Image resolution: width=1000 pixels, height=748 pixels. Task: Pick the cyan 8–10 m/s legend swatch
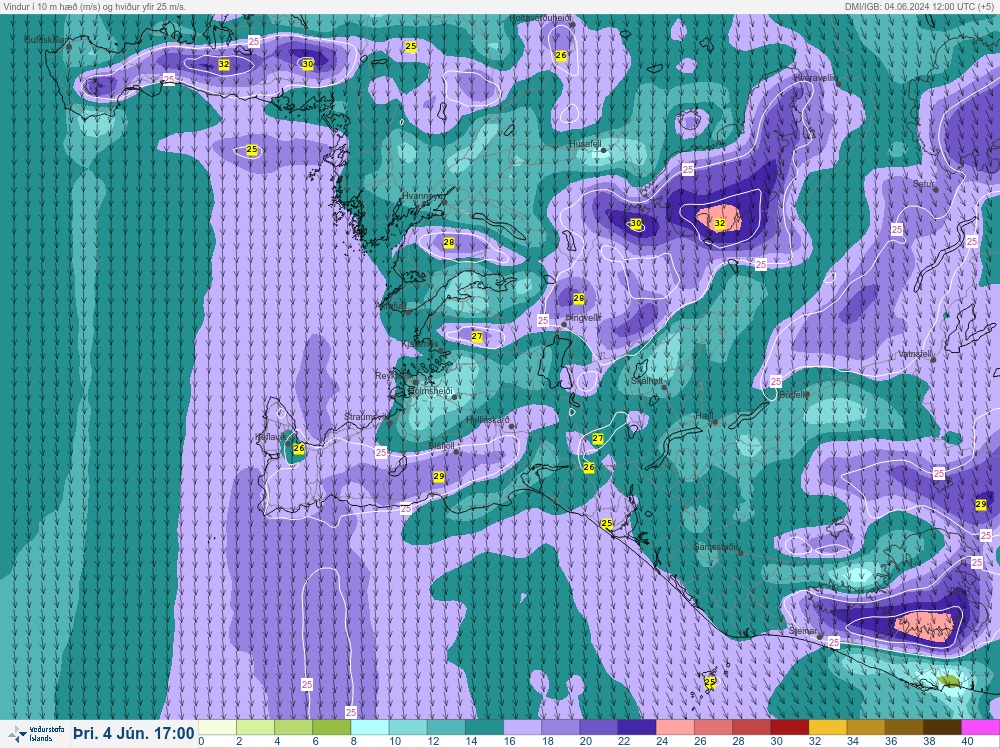[x=370, y=728]
